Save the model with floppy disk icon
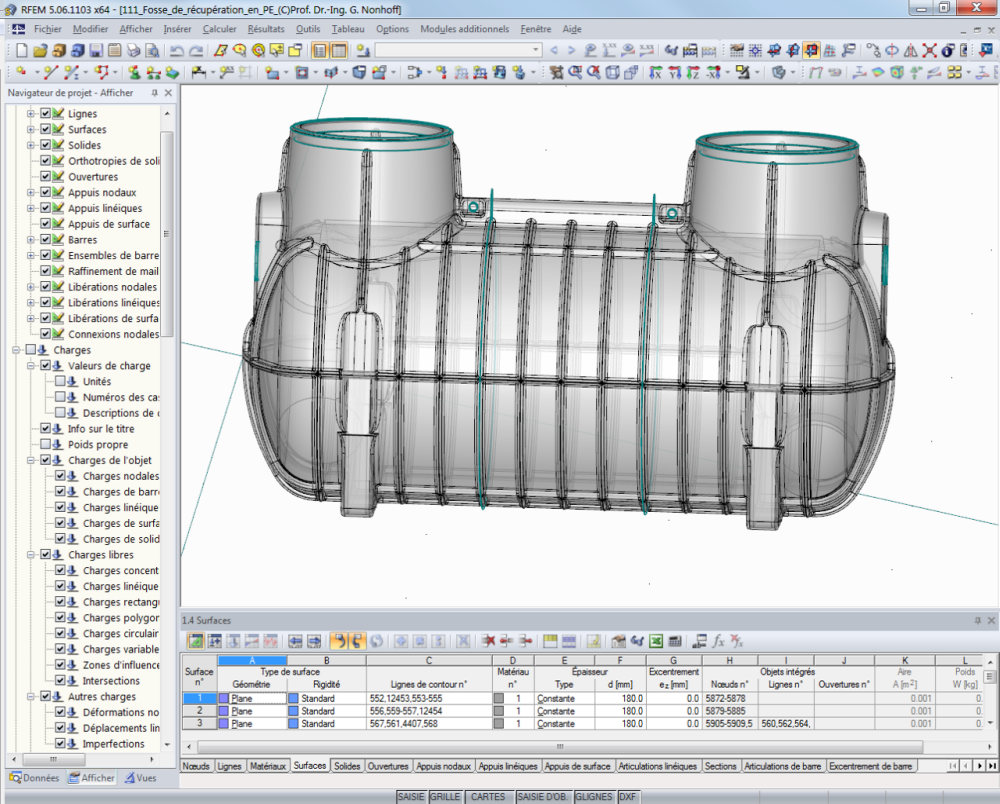 [x=96, y=50]
